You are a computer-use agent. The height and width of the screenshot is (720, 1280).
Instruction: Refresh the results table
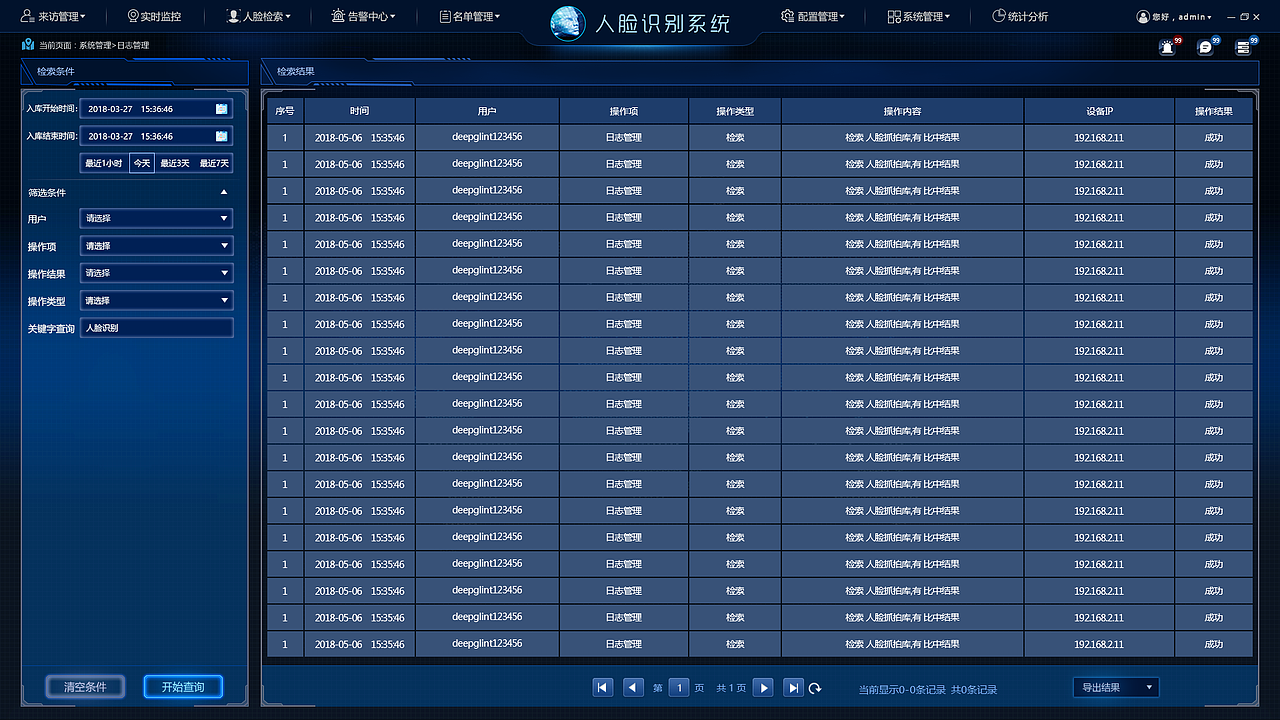tap(816, 688)
